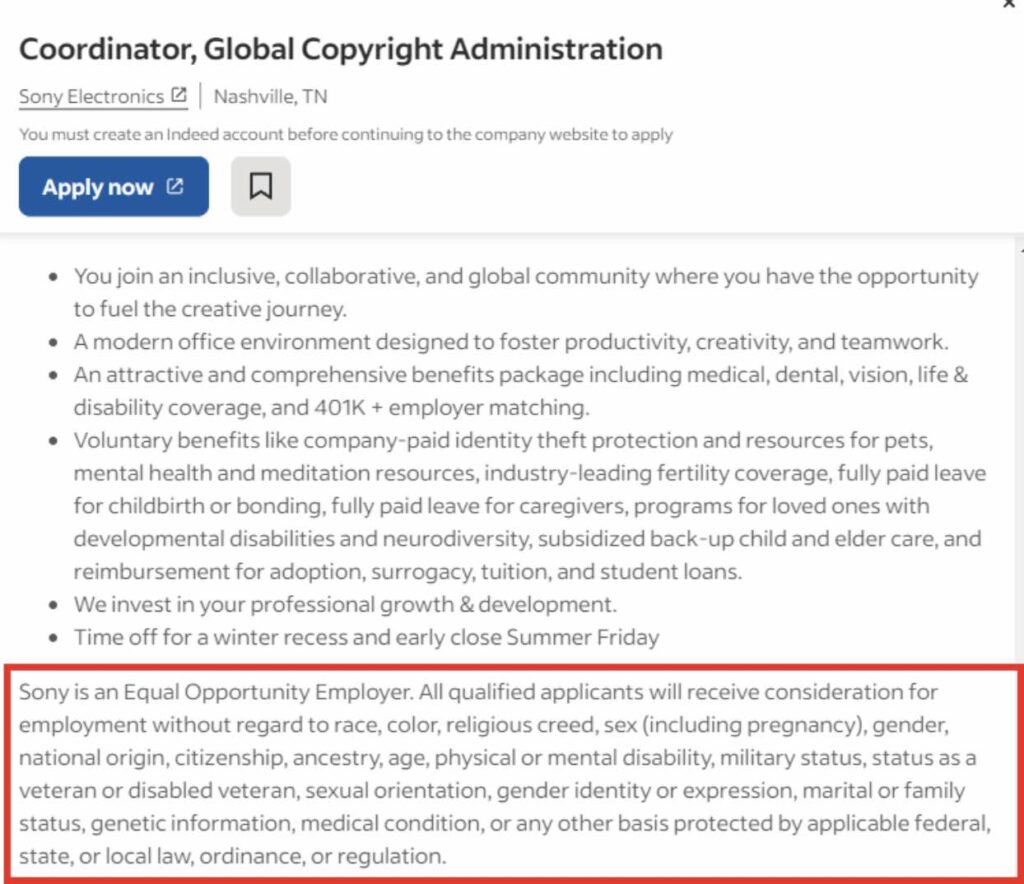The height and width of the screenshot is (884, 1024).
Task: Save job with the bookmark icon
Action: click(261, 187)
